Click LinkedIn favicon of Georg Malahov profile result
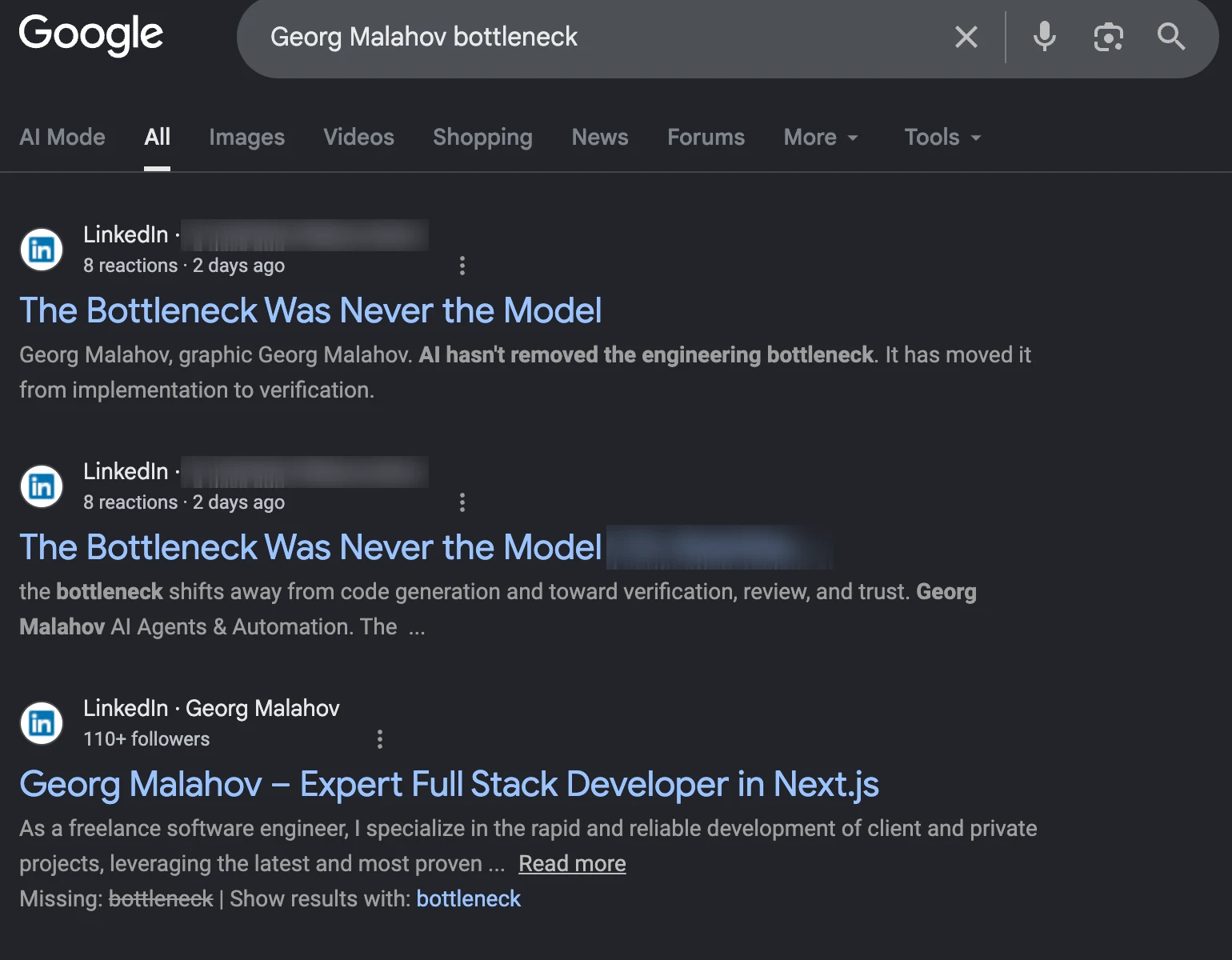1232x960 pixels. point(42,723)
